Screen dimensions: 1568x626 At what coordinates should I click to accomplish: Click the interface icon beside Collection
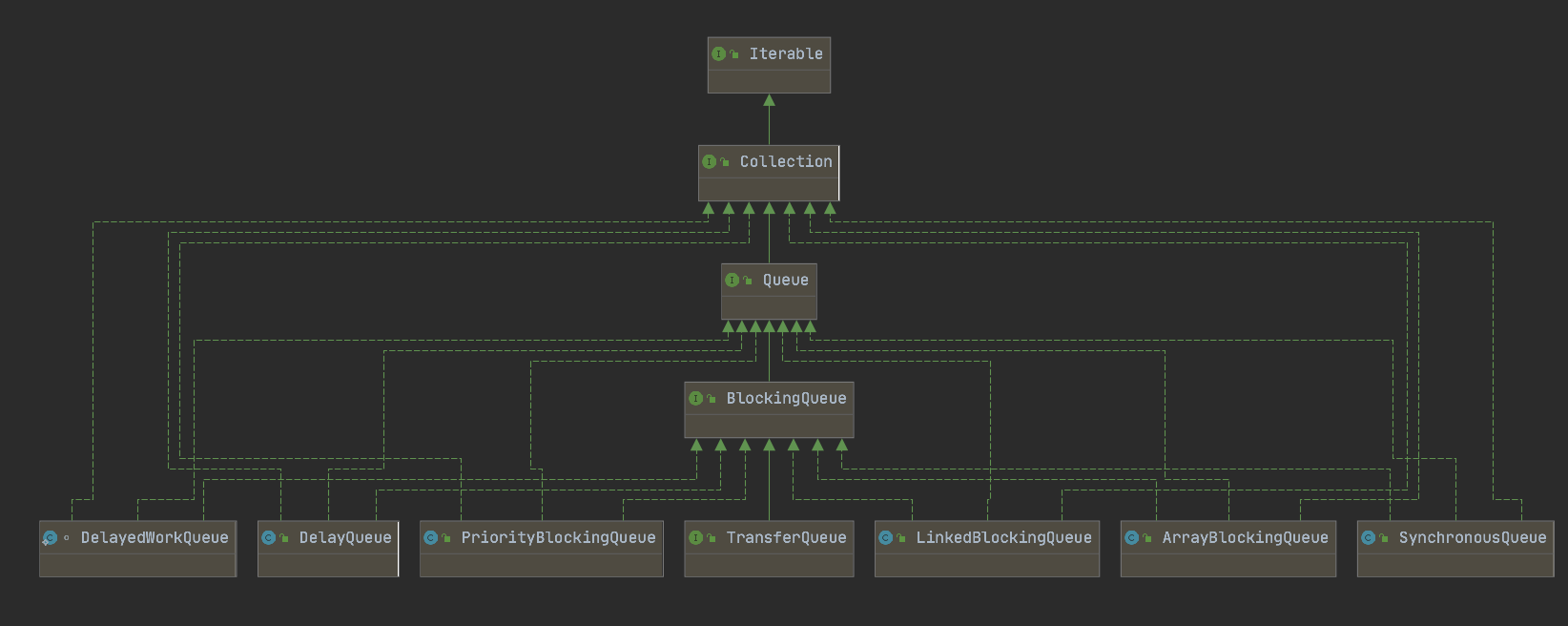[x=709, y=162]
